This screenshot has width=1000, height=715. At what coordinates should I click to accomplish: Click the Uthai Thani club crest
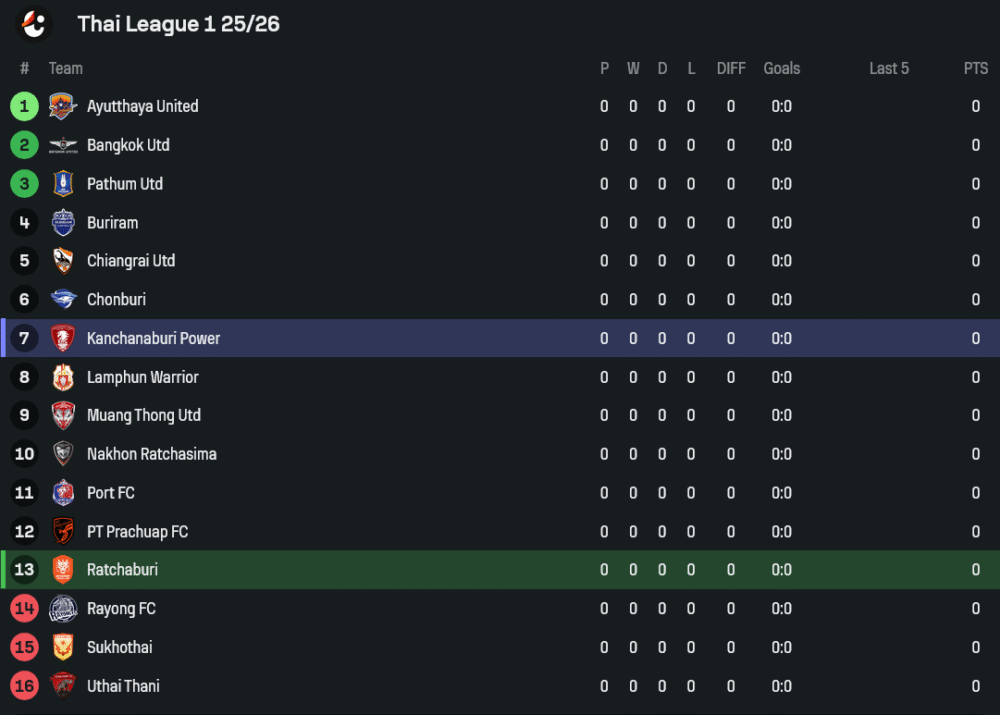(x=63, y=686)
